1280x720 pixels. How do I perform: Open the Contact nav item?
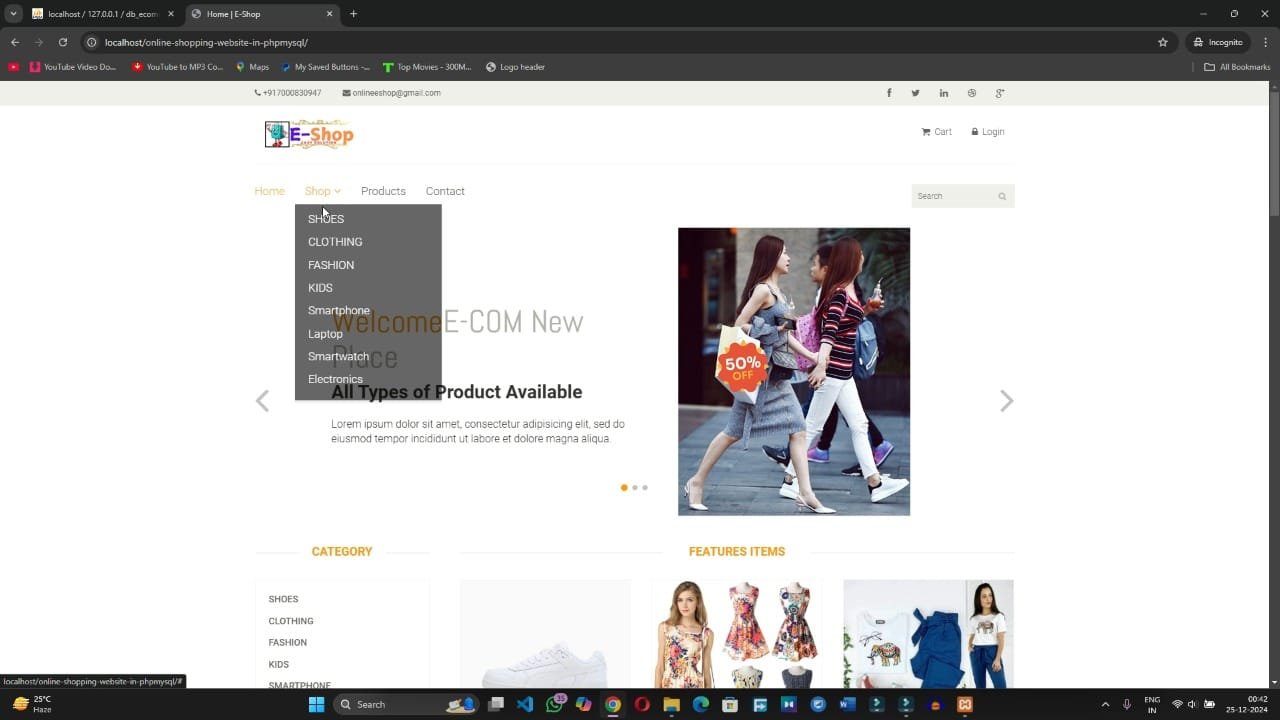pos(445,191)
